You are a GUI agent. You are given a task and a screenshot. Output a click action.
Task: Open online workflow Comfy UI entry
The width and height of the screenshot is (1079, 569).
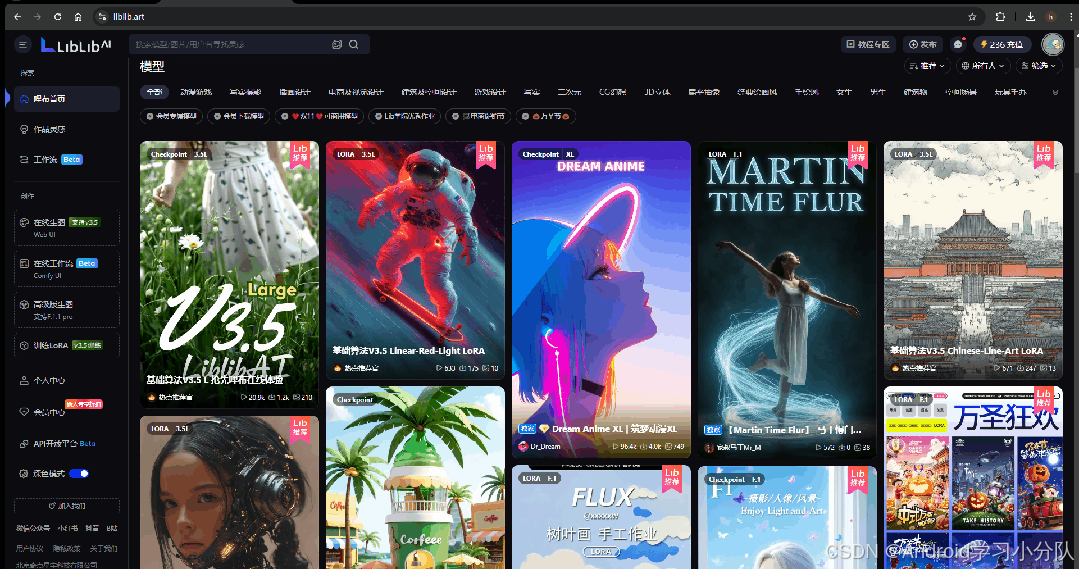pos(67,268)
